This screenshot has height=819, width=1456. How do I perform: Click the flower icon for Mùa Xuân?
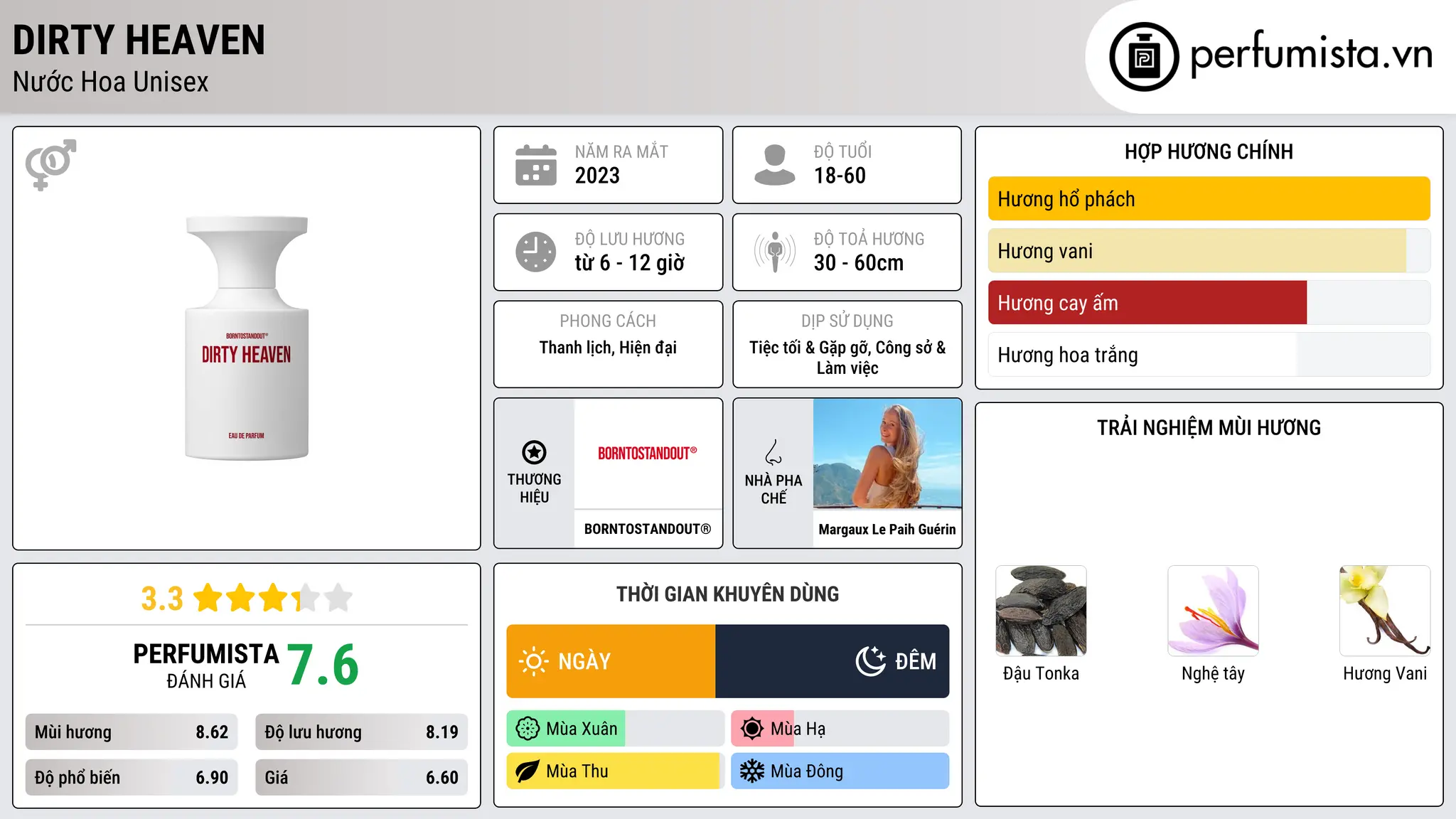[x=528, y=729]
